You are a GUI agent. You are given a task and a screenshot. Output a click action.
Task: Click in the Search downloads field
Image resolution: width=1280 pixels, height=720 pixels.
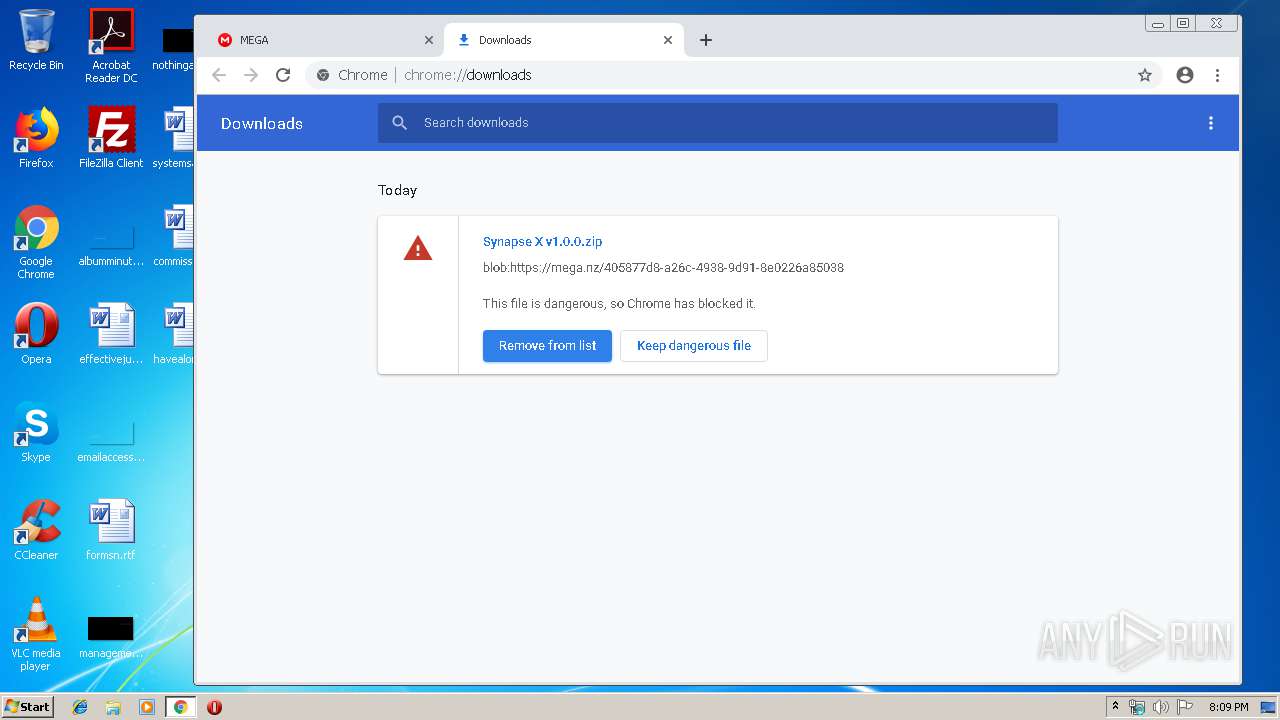[717, 123]
